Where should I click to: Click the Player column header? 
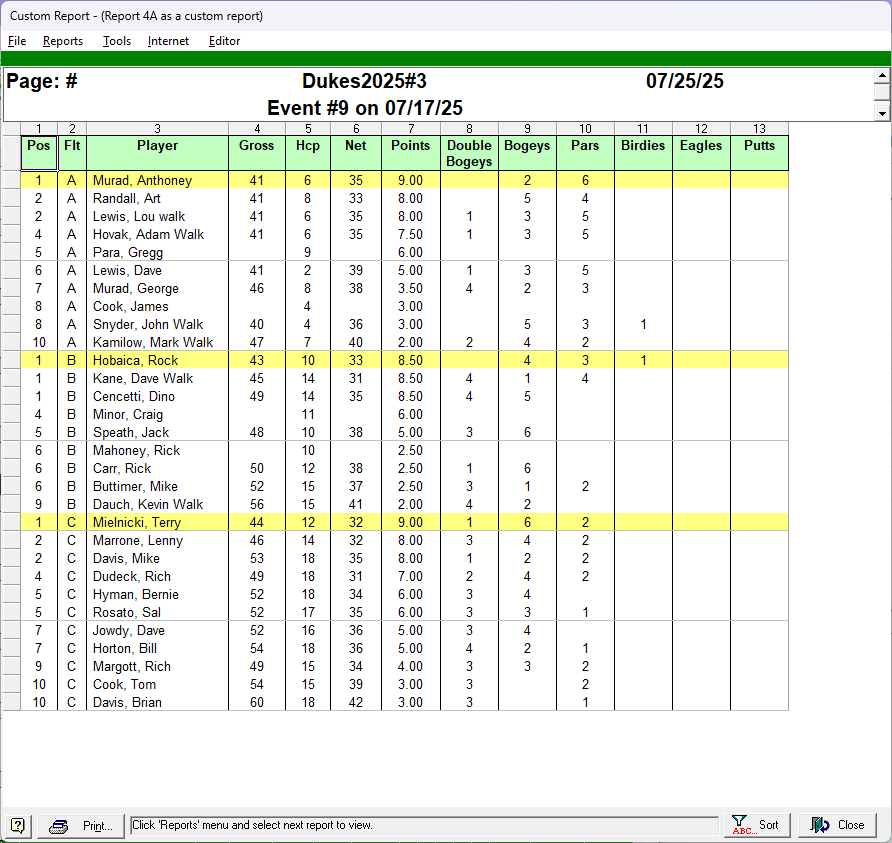[157, 146]
